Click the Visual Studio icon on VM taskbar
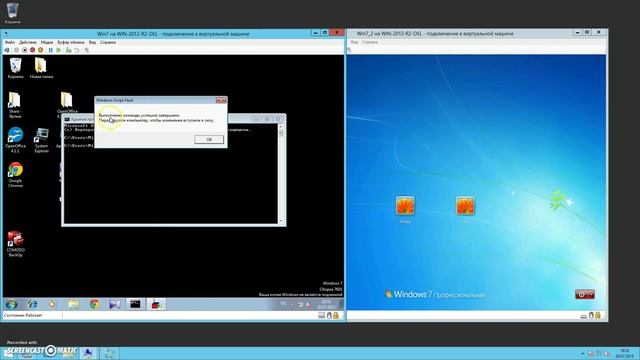Image resolution: width=640 pixels, height=360 pixels. tap(115, 304)
